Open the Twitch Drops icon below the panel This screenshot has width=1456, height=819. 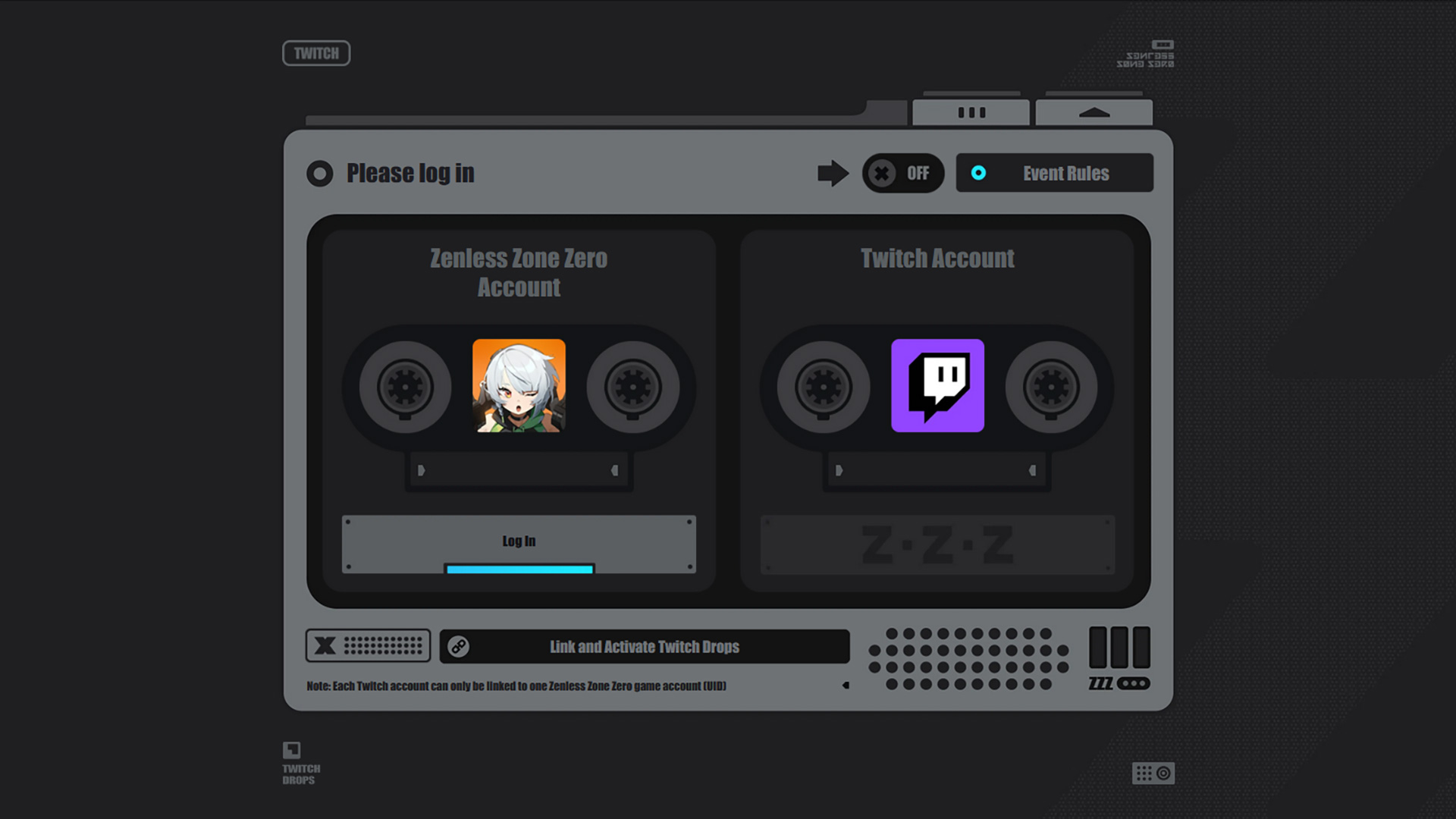291,751
